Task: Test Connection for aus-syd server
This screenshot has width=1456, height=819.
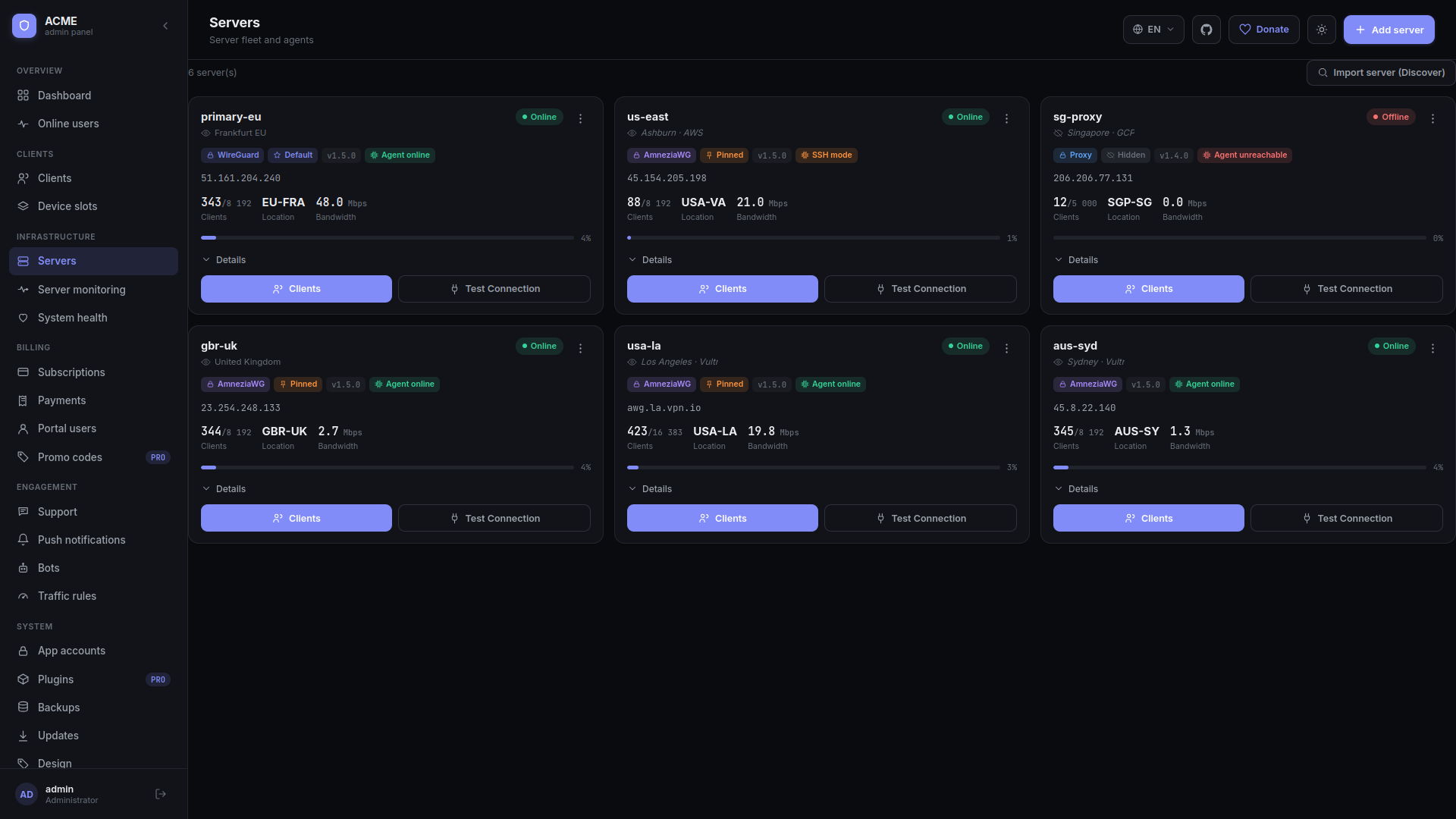Action: pos(1347,518)
